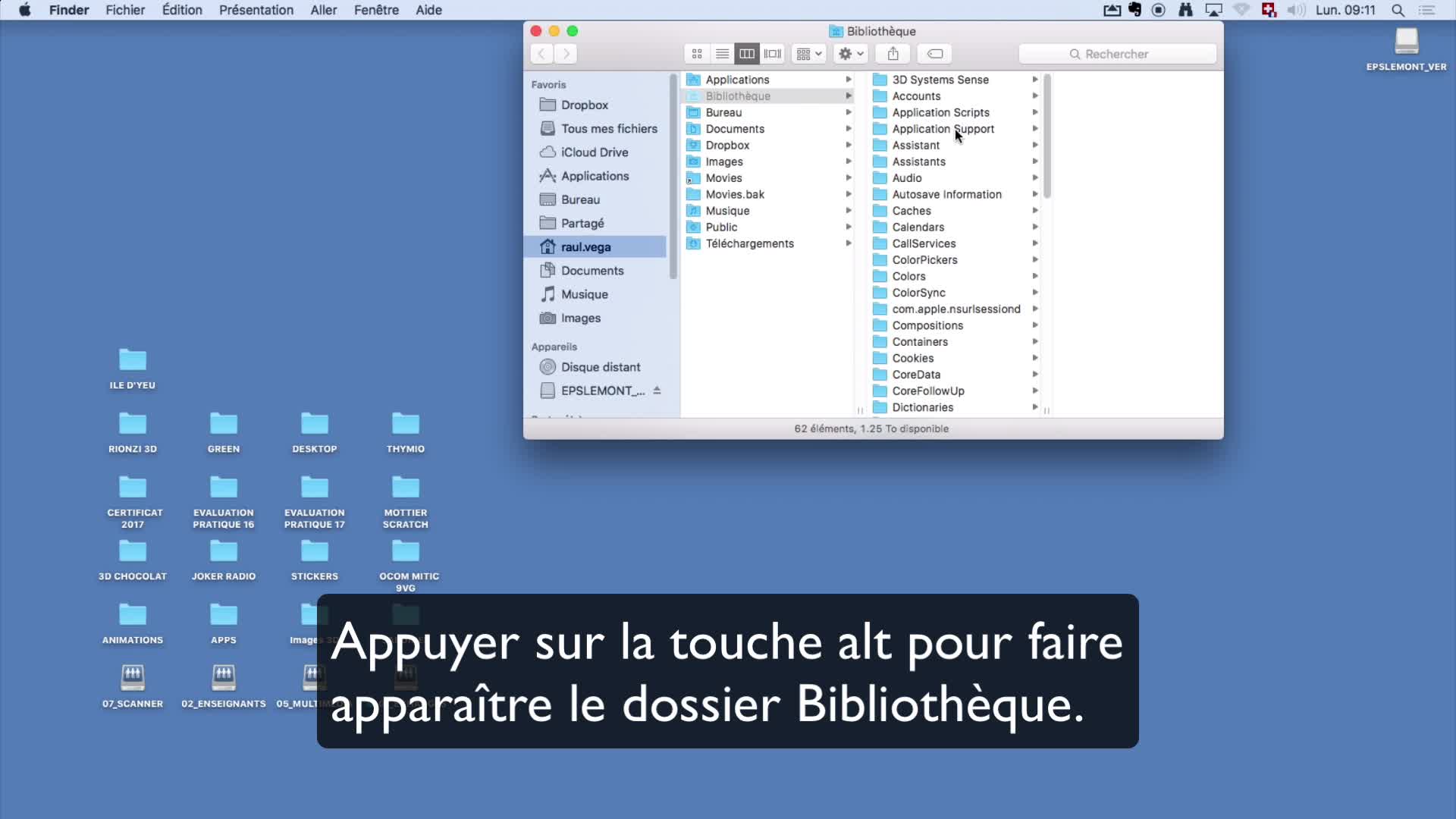Screen dimensions: 1456x819
Task: Click the Edit Tags toolbar button
Action: point(935,54)
